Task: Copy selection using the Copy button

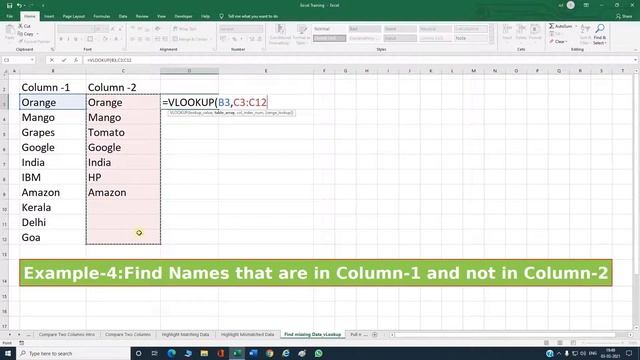Action: pyautogui.click(x=26, y=34)
